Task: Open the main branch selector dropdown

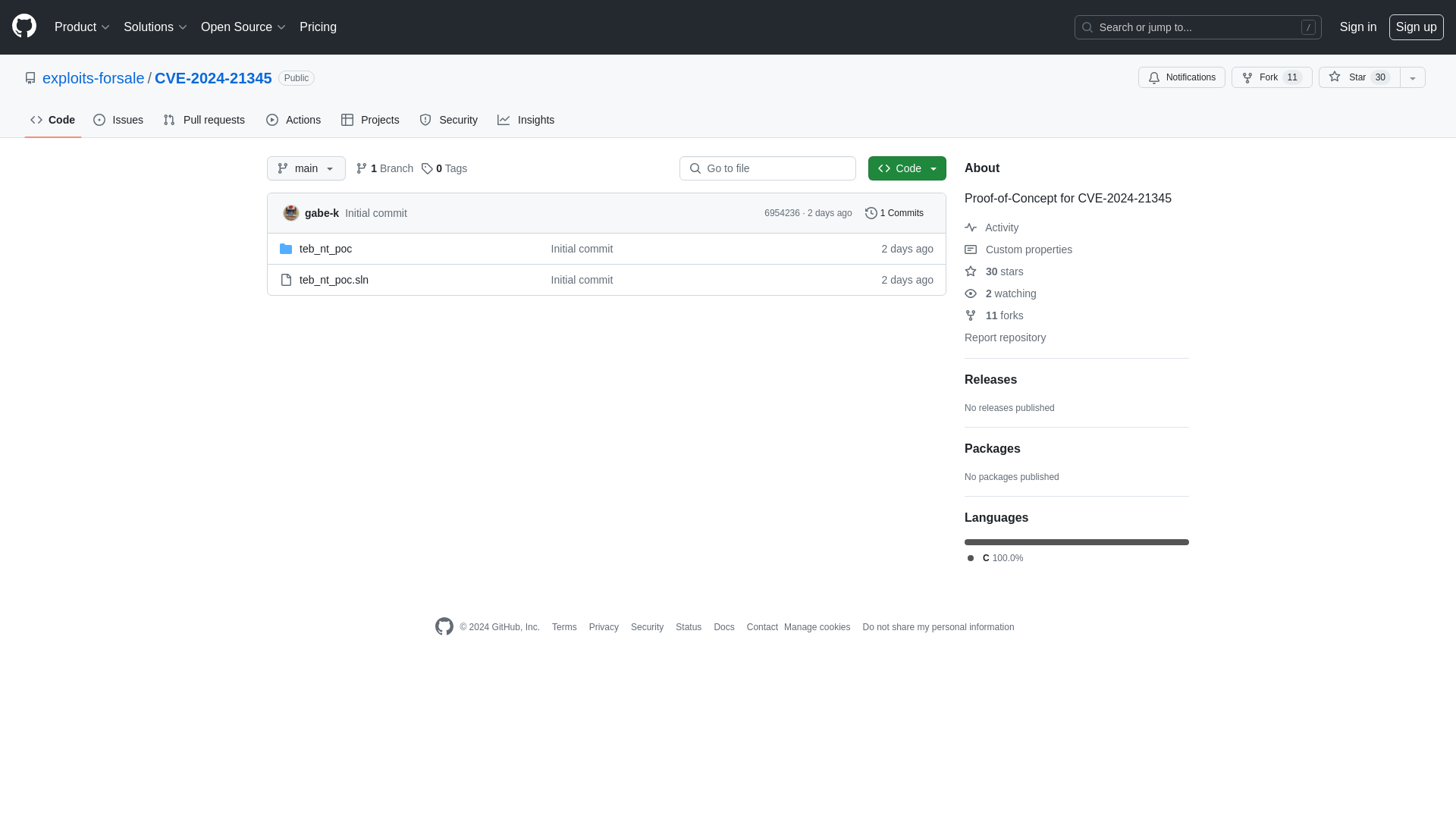Action: [x=306, y=168]
